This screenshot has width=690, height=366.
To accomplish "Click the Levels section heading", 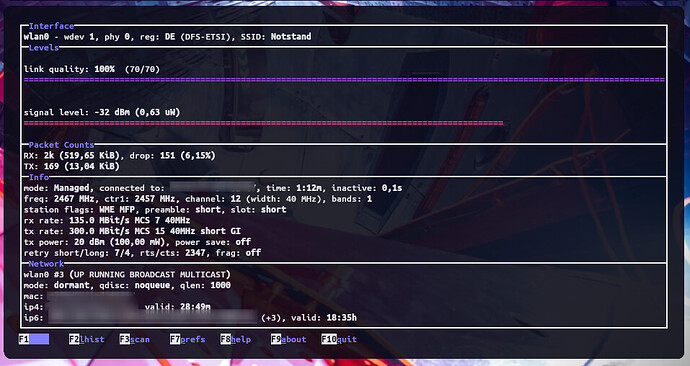I will tap(44, 48).
